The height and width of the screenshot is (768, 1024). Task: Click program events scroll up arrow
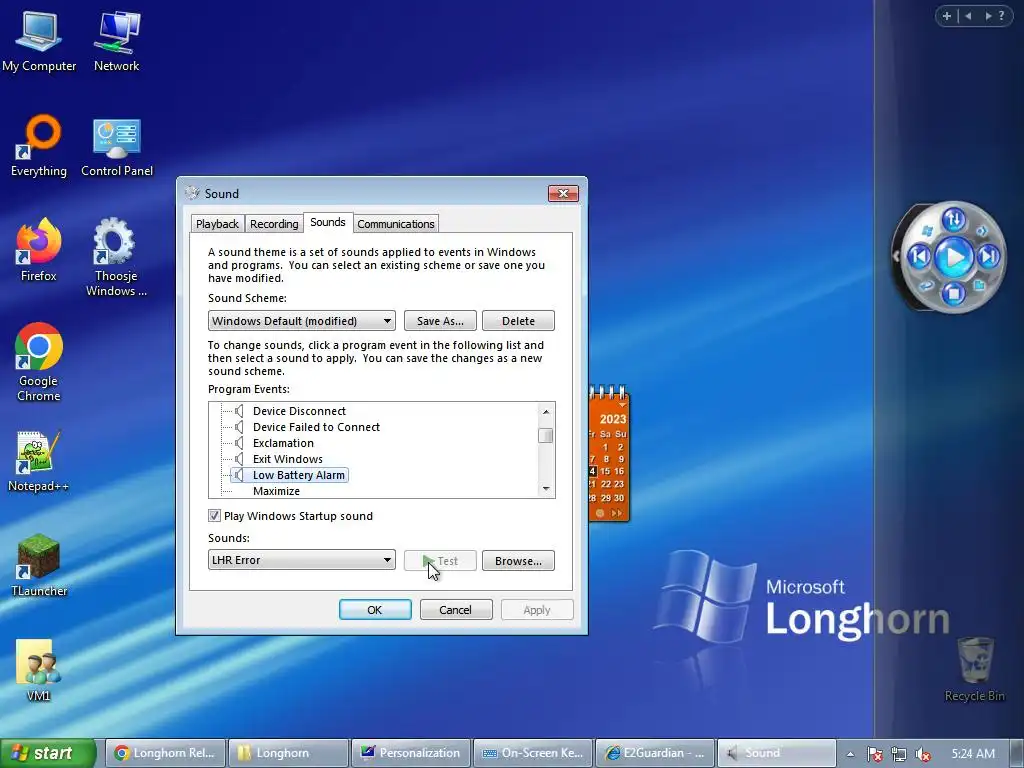point(546,411)
